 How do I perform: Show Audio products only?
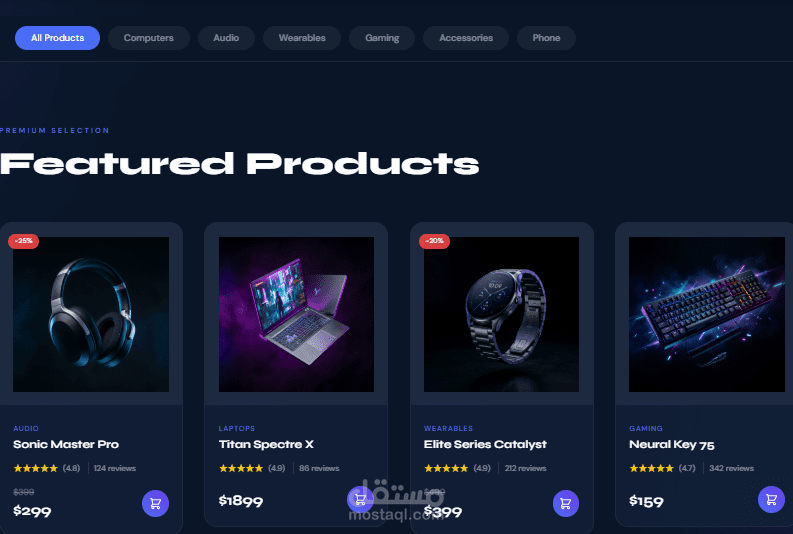click(226, 38)
